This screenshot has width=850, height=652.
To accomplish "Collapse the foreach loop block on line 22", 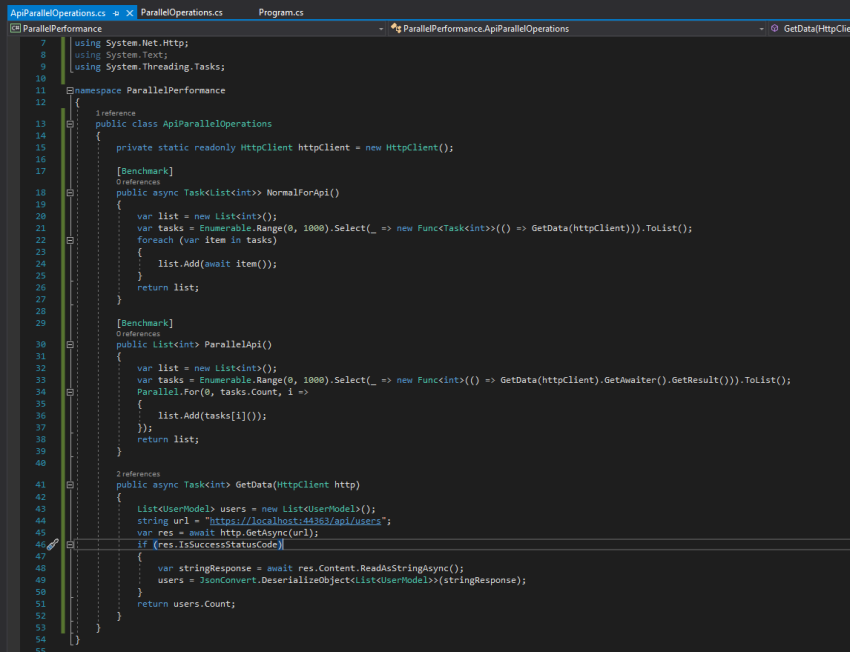I will pos(70,240).
